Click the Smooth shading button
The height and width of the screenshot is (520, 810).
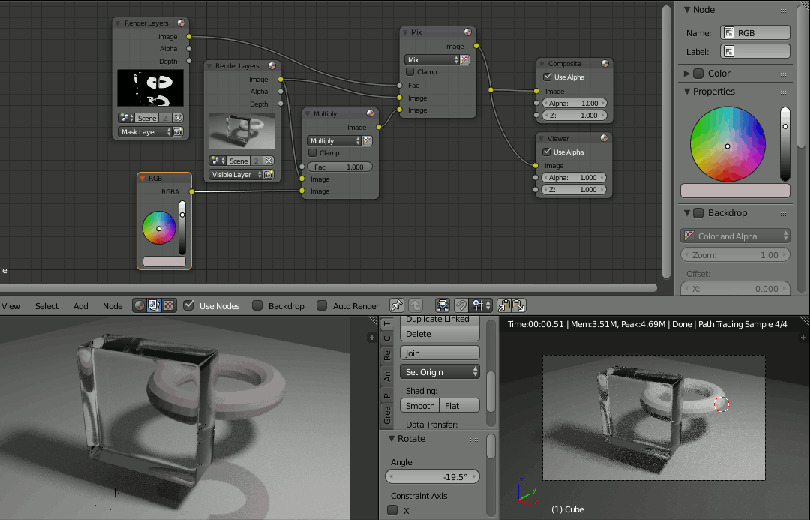pyautogui.click(x=419, y=405)
